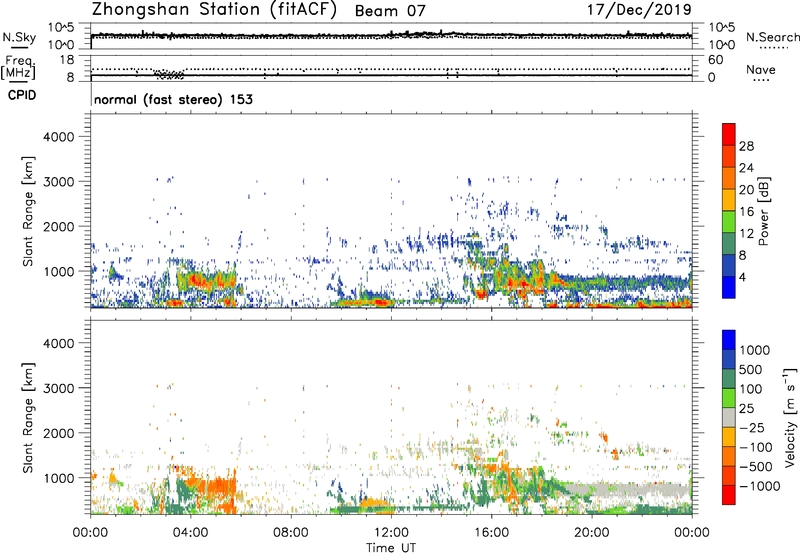This screenshot has width=800, height=554.
Task: Click the '-1000' value on velocity color bar
Action: 759,486
